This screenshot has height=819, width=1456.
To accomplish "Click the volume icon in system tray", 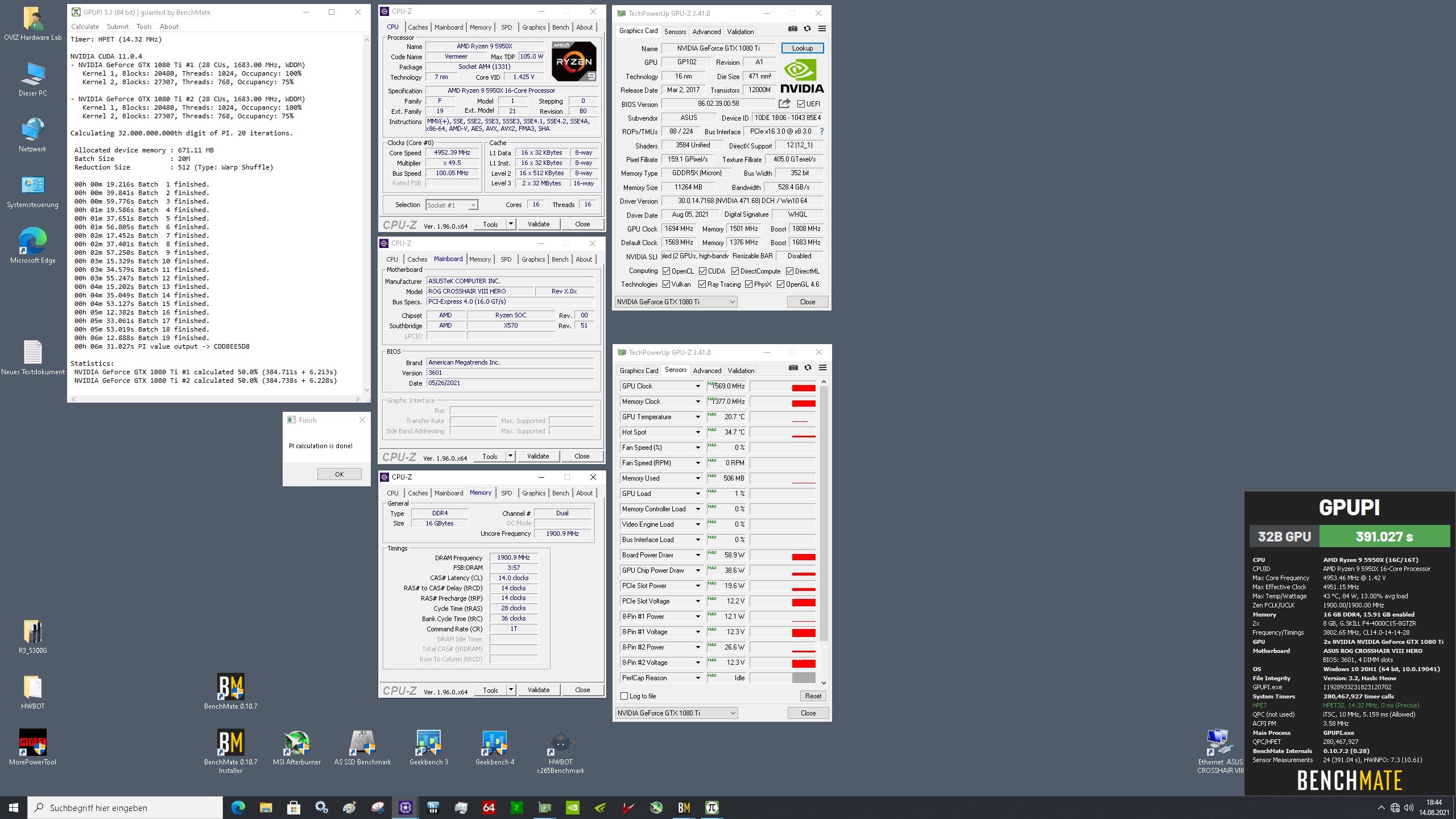I will pos(1409,808).
